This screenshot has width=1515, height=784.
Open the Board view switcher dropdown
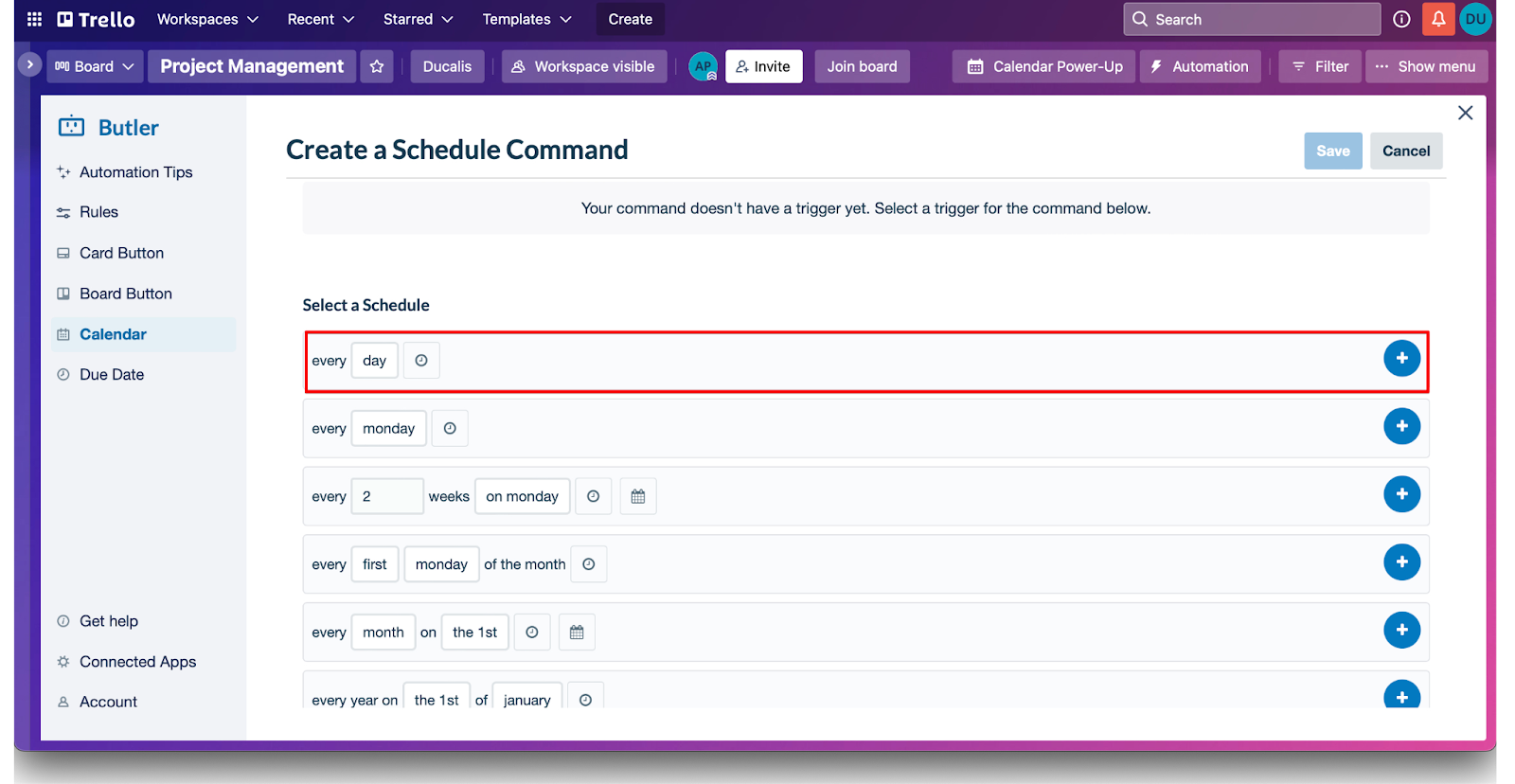click(95, 66)
